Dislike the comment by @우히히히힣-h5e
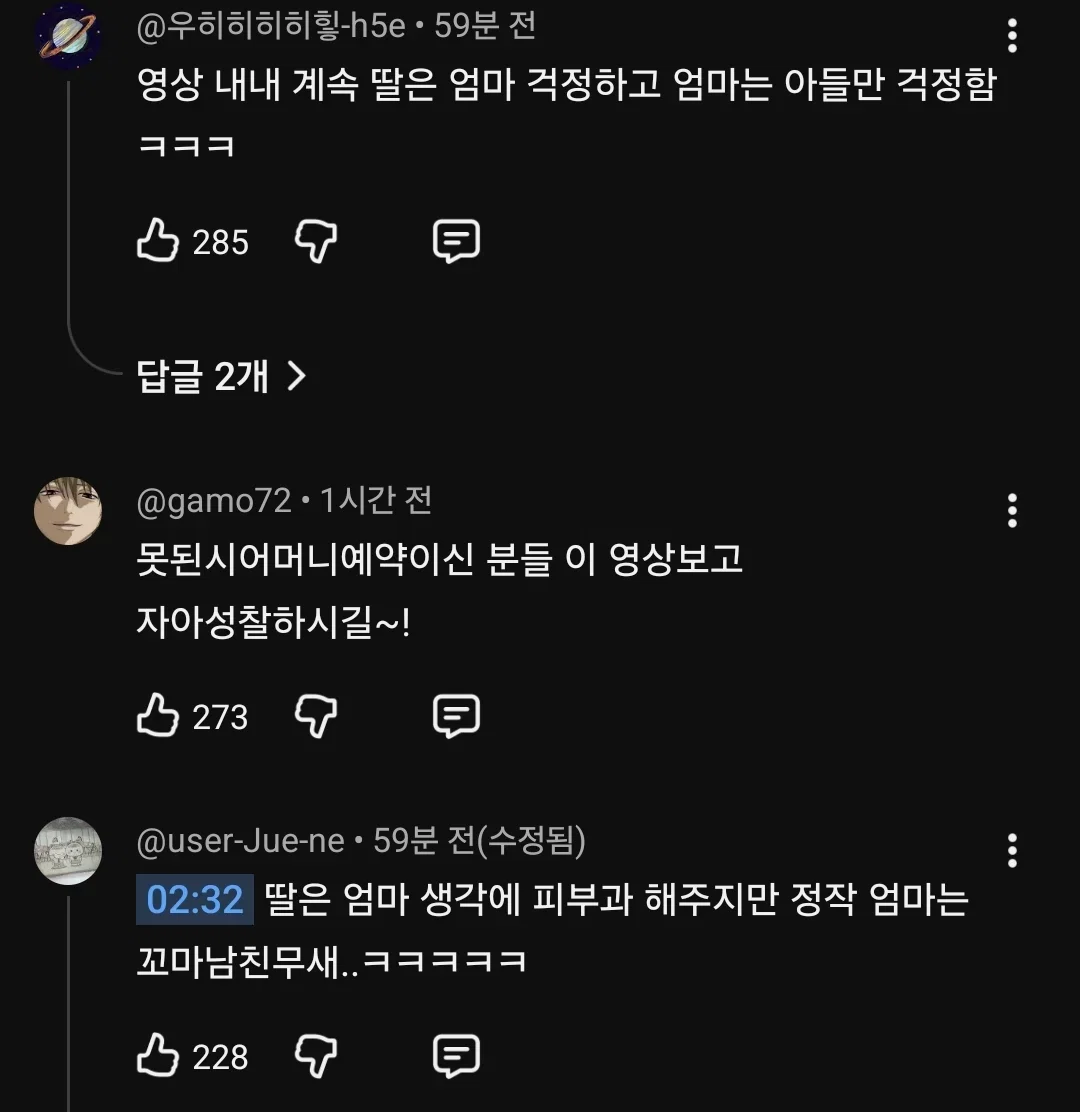The height and width of the screenshot is (1112, 1080). 316,241
